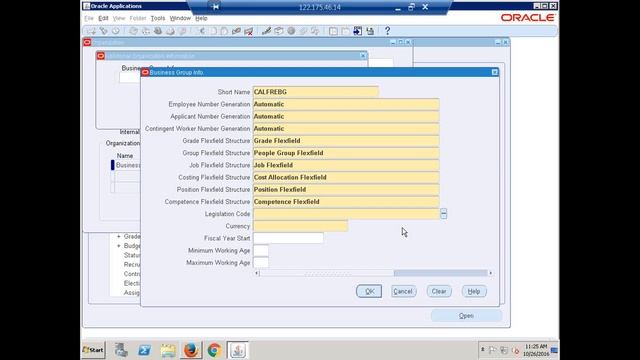This screenshot has width=640, height=360.
Task: Click the Delete record red X icon
Action: [249, 31]
